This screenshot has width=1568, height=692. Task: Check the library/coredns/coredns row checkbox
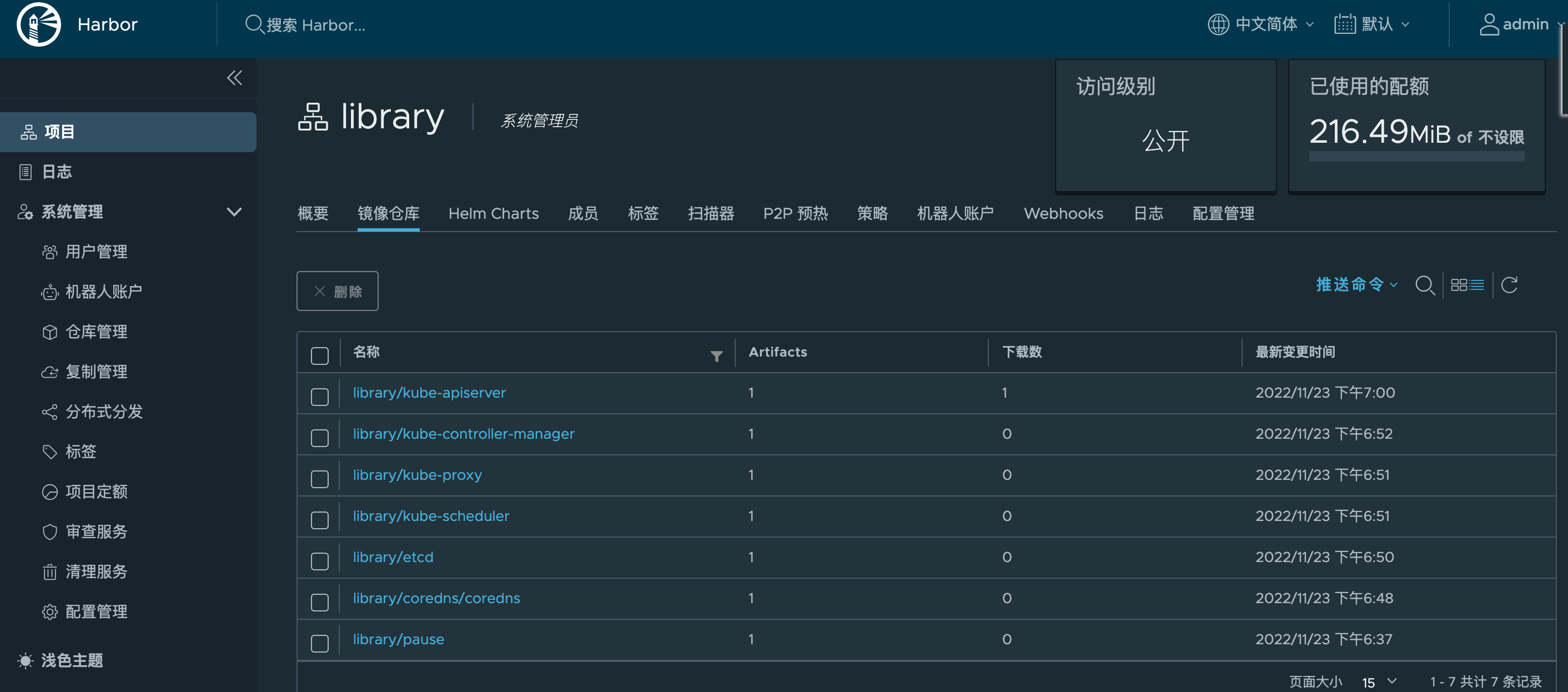coord(320,603)
